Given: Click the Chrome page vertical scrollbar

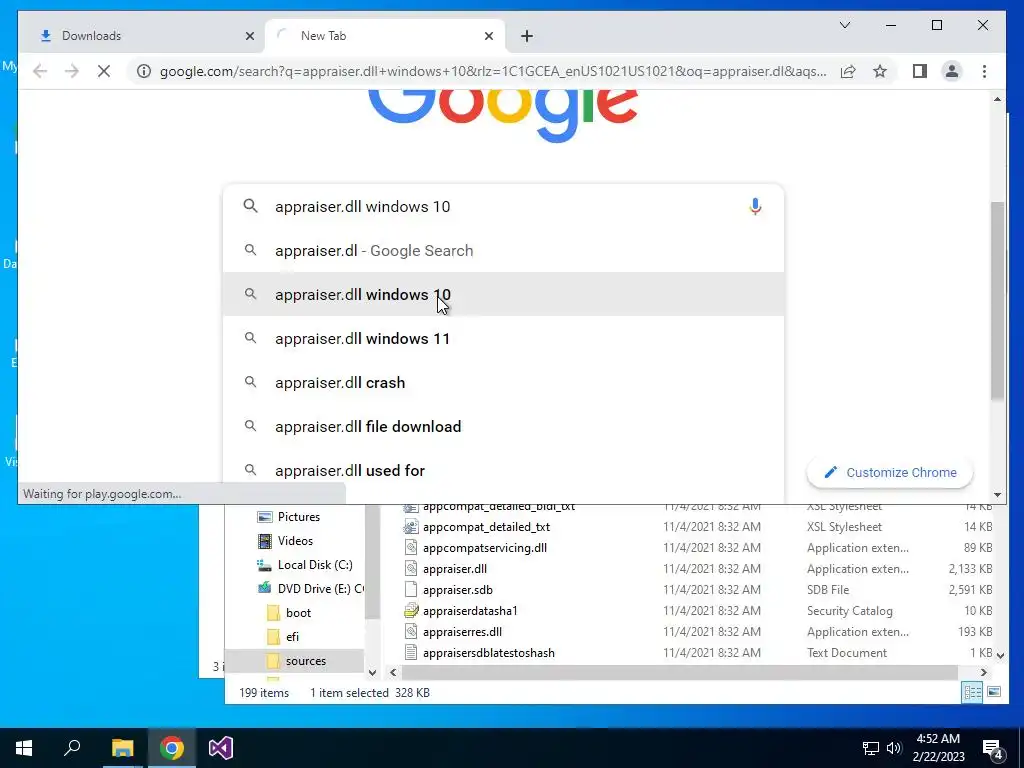Looking at the screenshot, I should tap(997, 300).
